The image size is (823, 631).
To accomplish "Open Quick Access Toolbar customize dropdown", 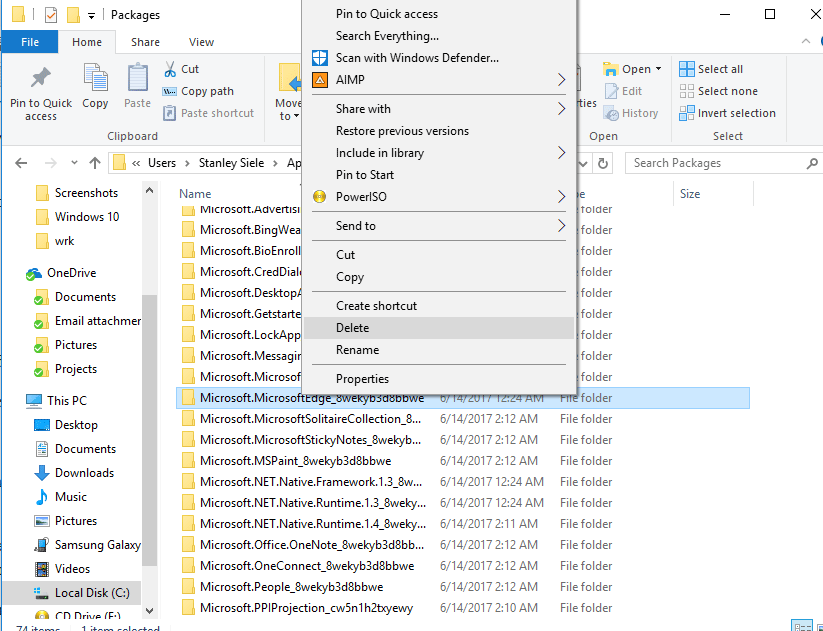I will pos(91,15).
